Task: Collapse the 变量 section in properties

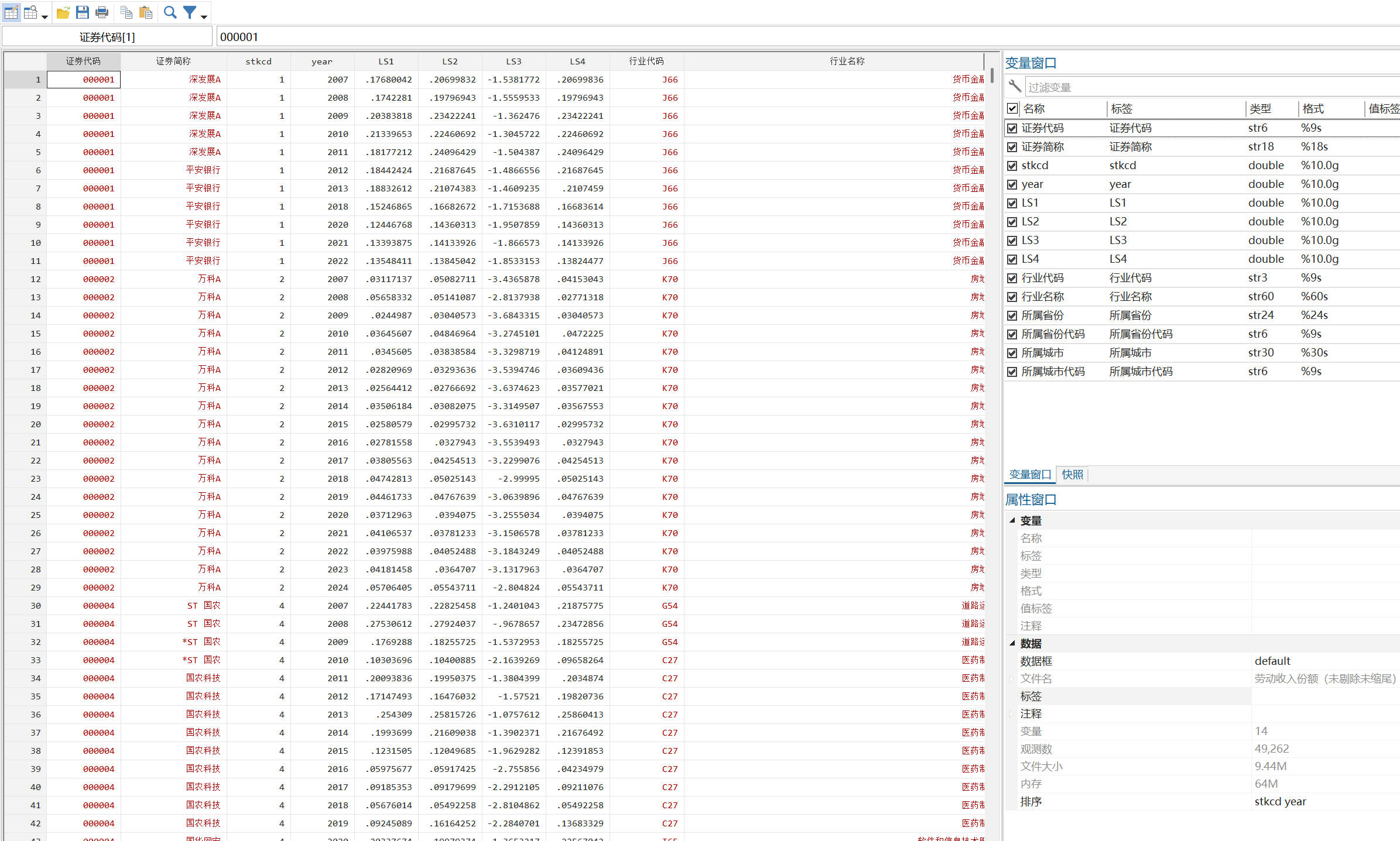Action: 1012,520
